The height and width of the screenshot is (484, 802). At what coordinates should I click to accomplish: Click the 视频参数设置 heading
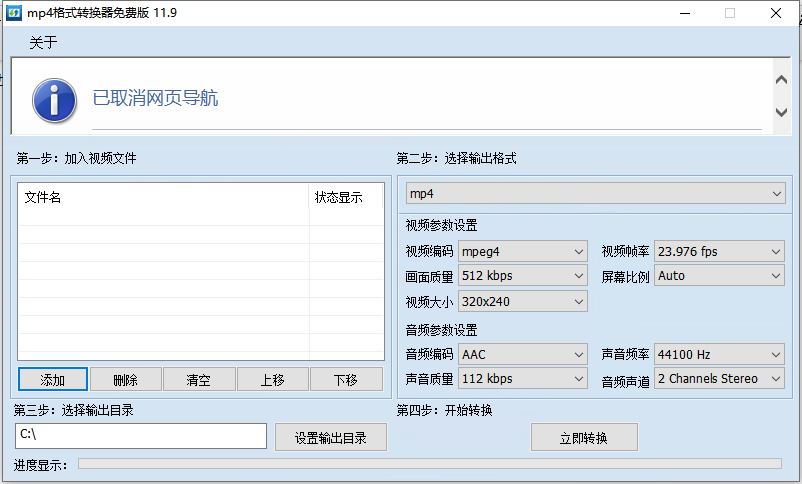tap(441, 225)
